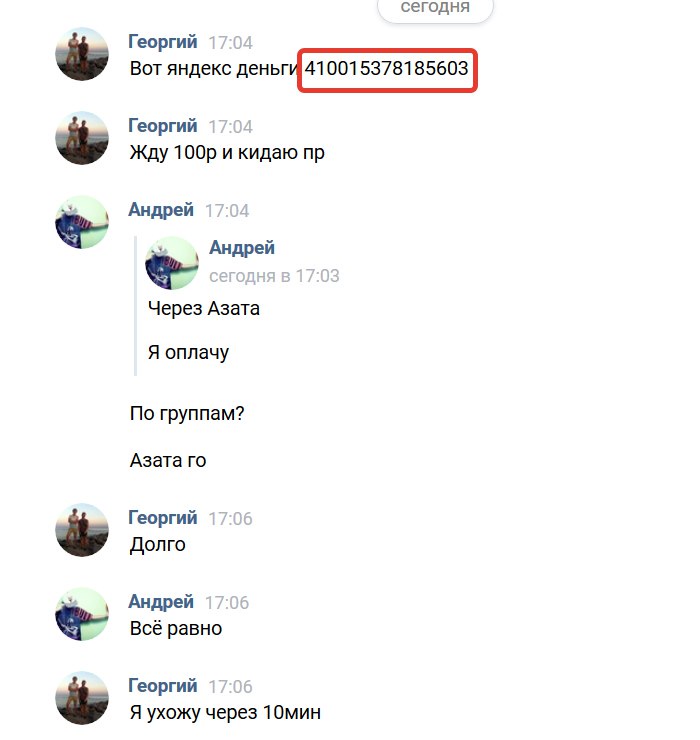This screenshot has height=740, width=700.
Task: Open the Георгий name link above "Жду 100р"
Action: coord(163,126)
